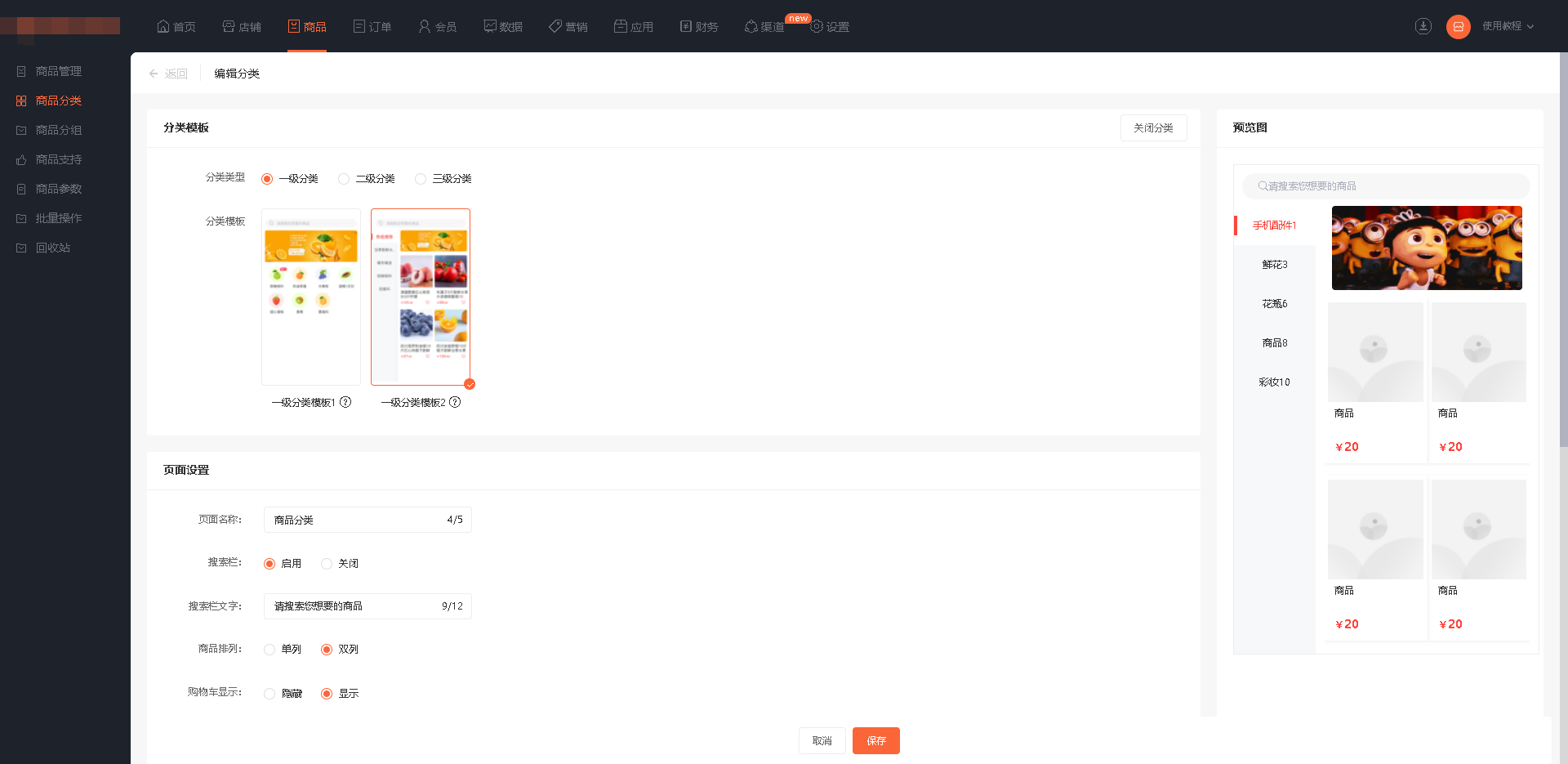Screen dimensions: 1568x764
Task: Click the 商品分类 sidebar icon
Action: (21, 101)
